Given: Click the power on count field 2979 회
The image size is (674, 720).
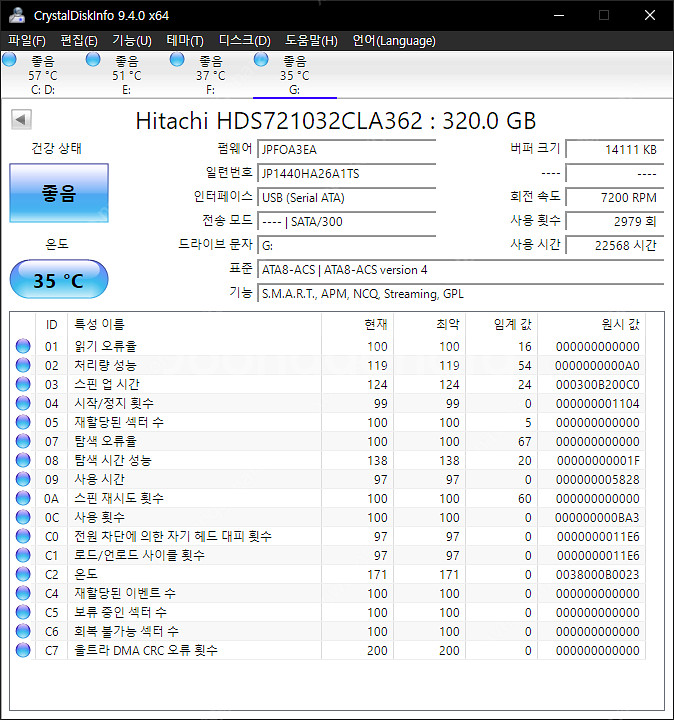Looking at the screenshot, I should 615,222.
